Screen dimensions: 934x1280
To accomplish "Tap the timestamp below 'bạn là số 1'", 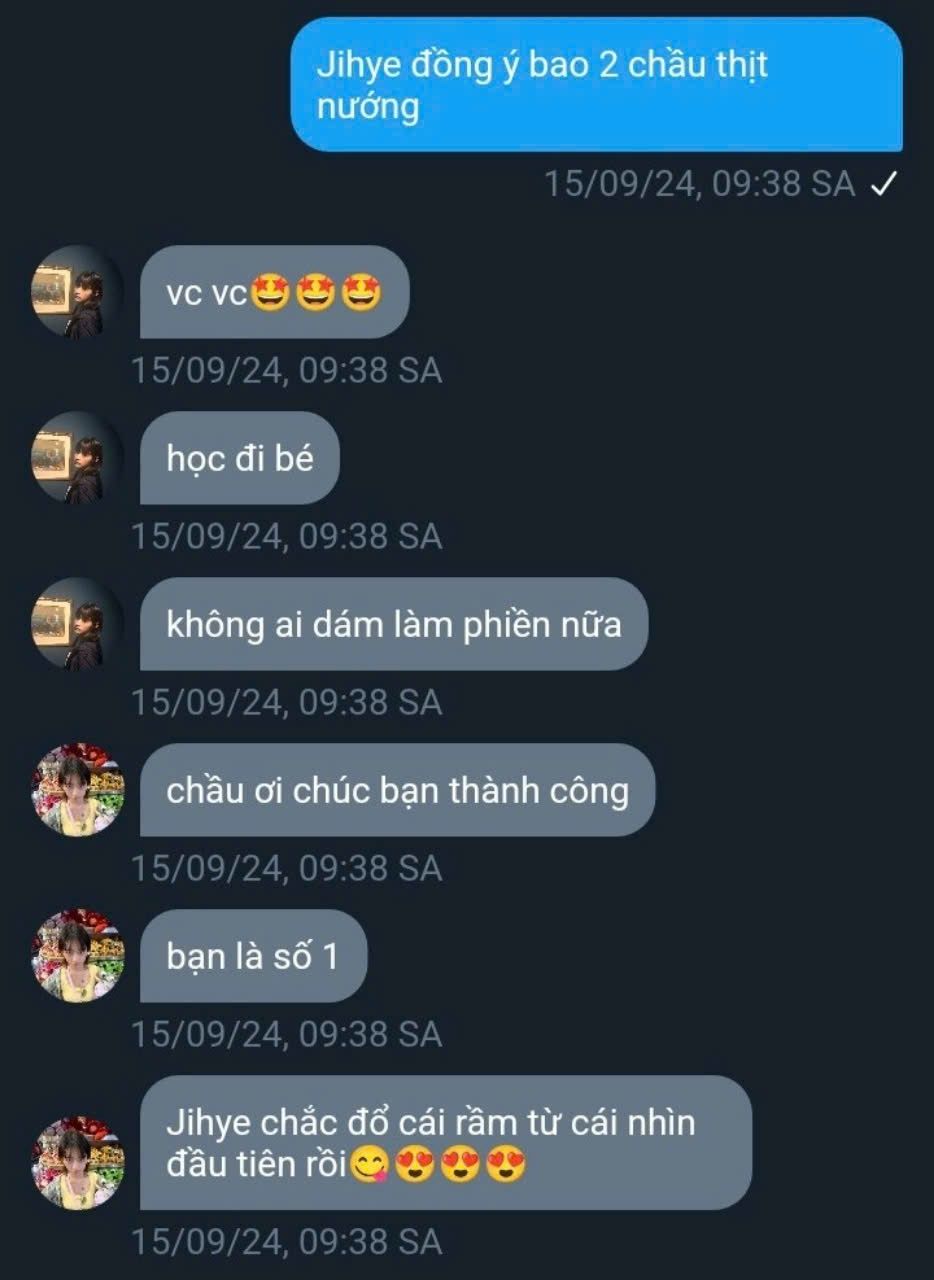I will (287, 1034).
